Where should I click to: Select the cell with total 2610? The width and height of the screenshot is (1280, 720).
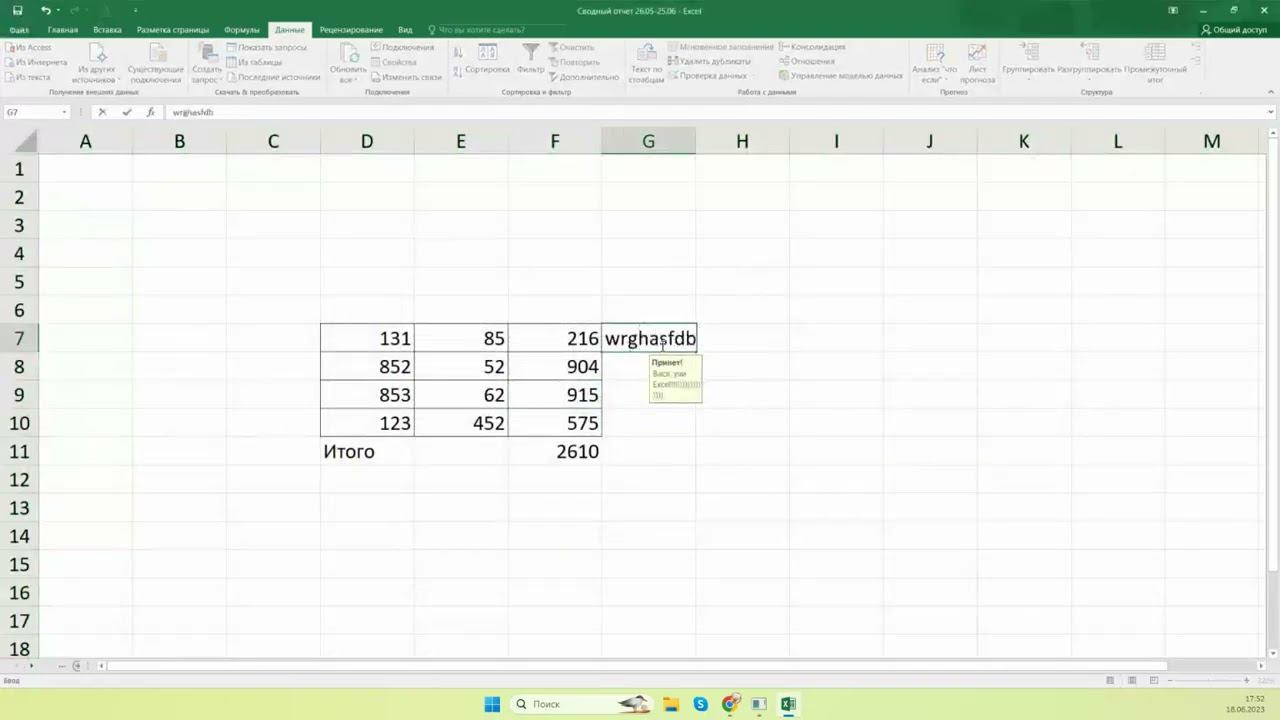[555, 452]
